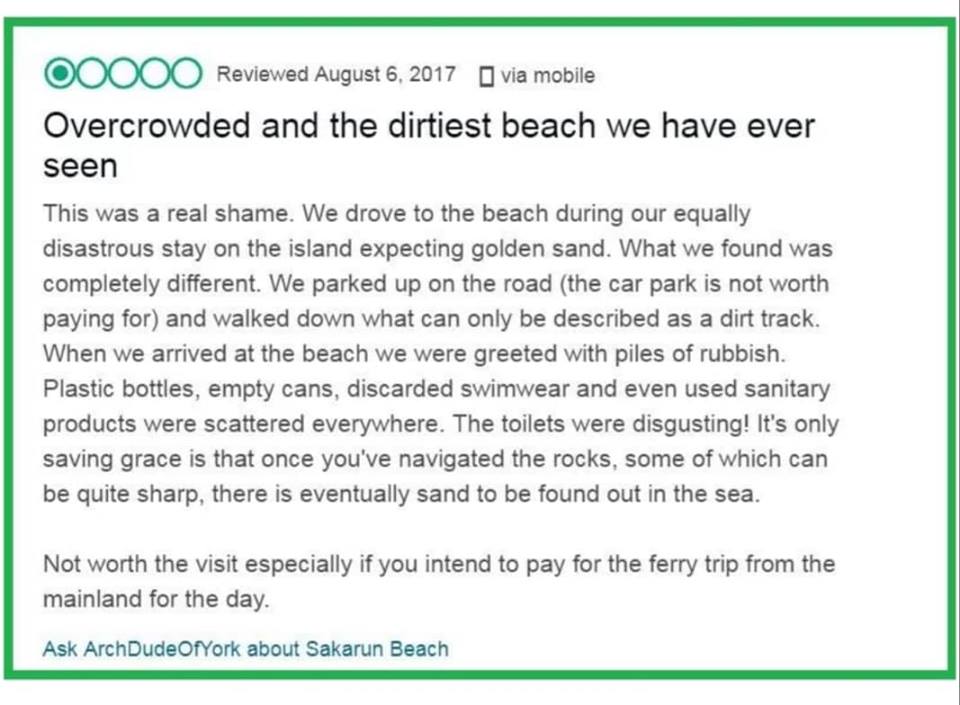Click the fourth rating bubble

[x=155, y=75]
